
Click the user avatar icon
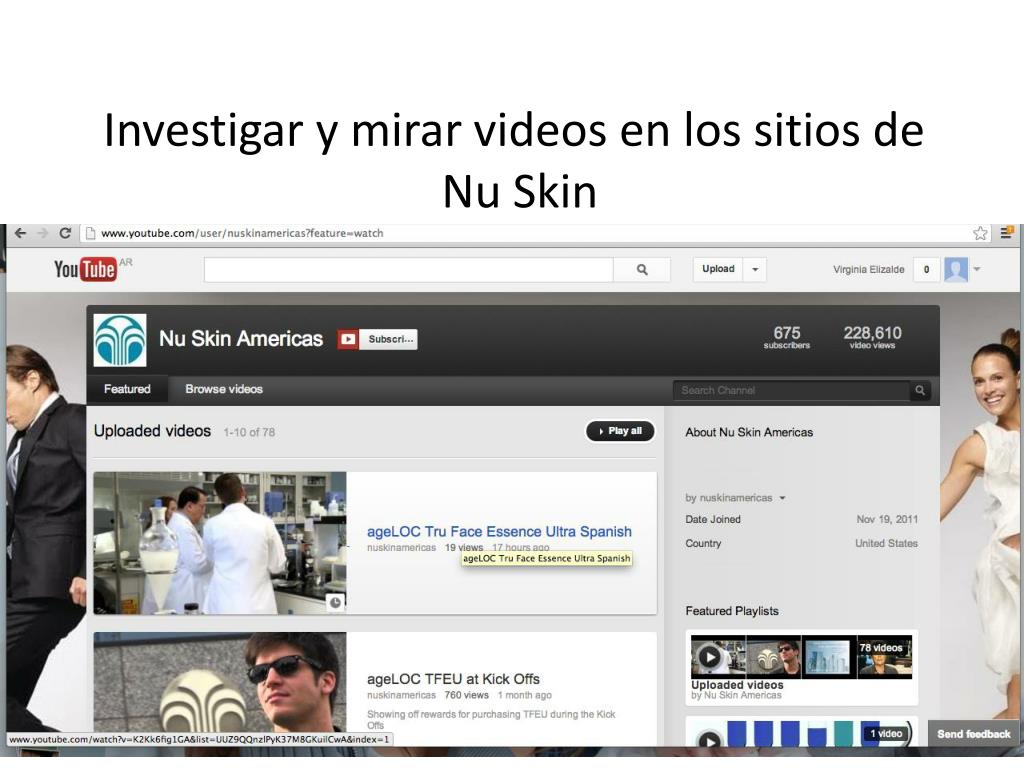(x=955, y=269)
